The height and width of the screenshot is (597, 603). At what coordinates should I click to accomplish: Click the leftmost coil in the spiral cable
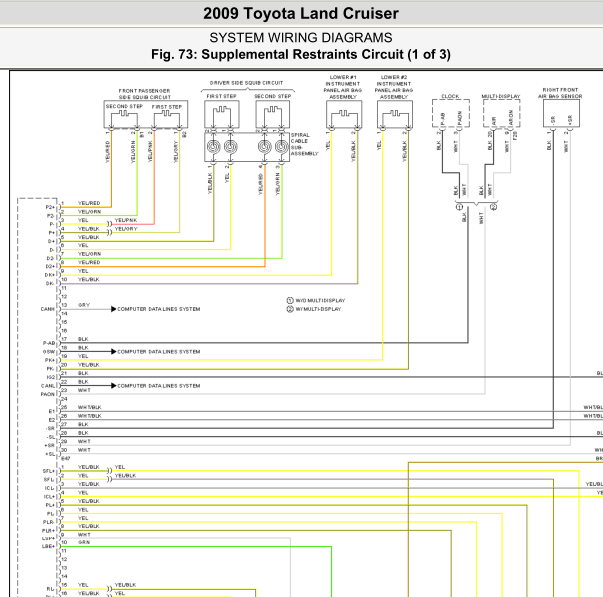coord(214,147)
